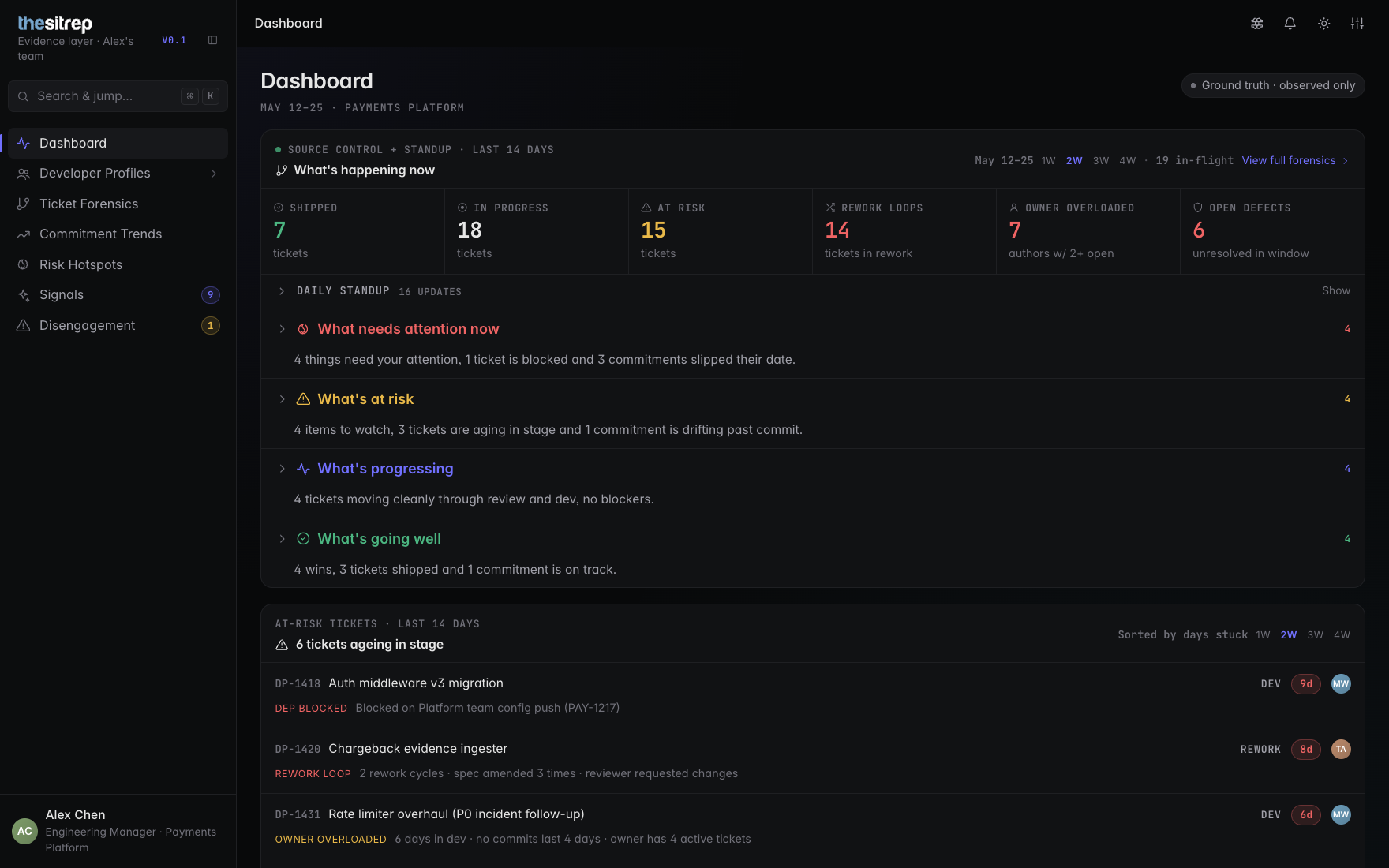Select 4W range in What's happening now
This screenshot has height=868, width=1389.
(1128, 161)
